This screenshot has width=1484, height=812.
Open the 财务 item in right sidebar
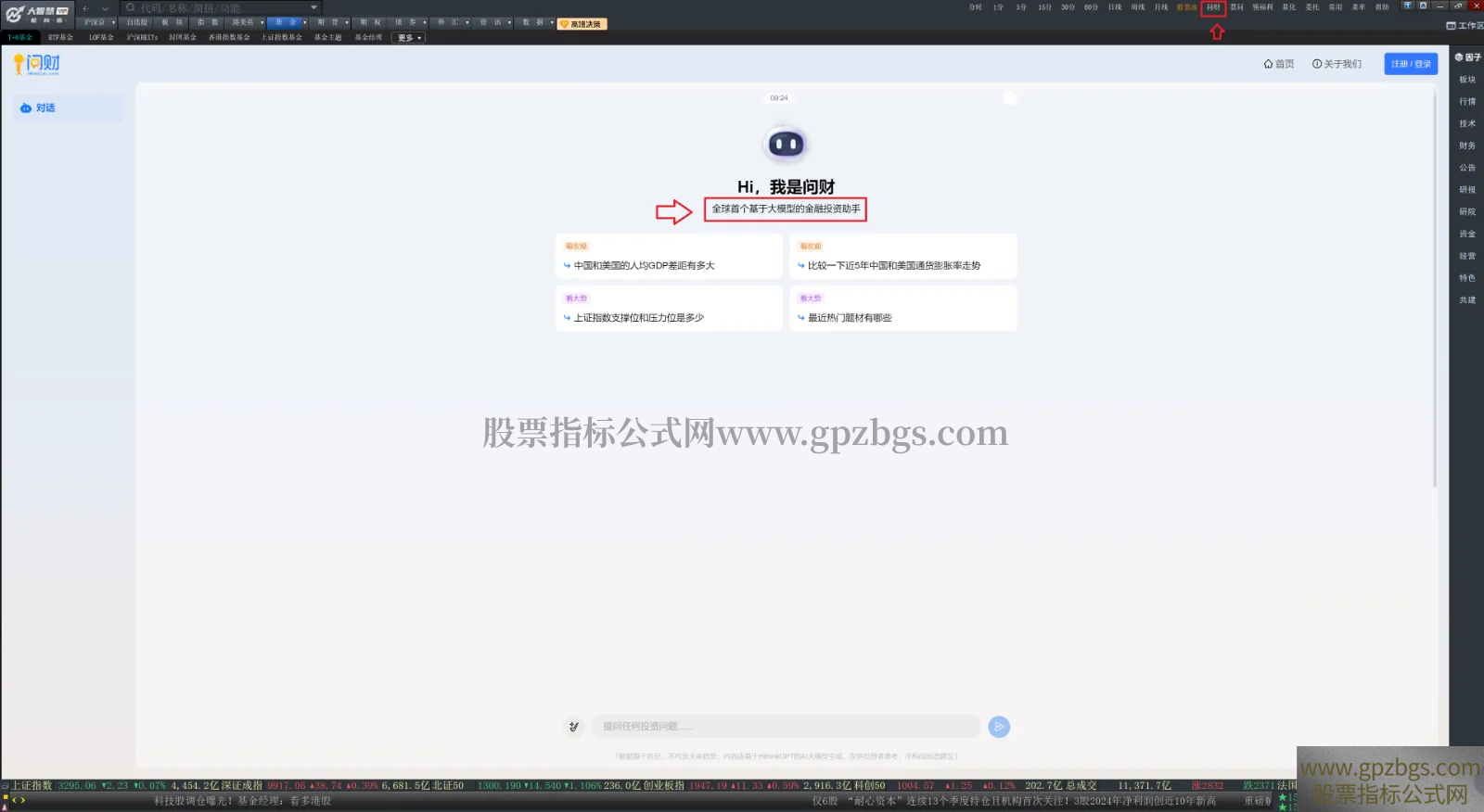(1467, 146)
